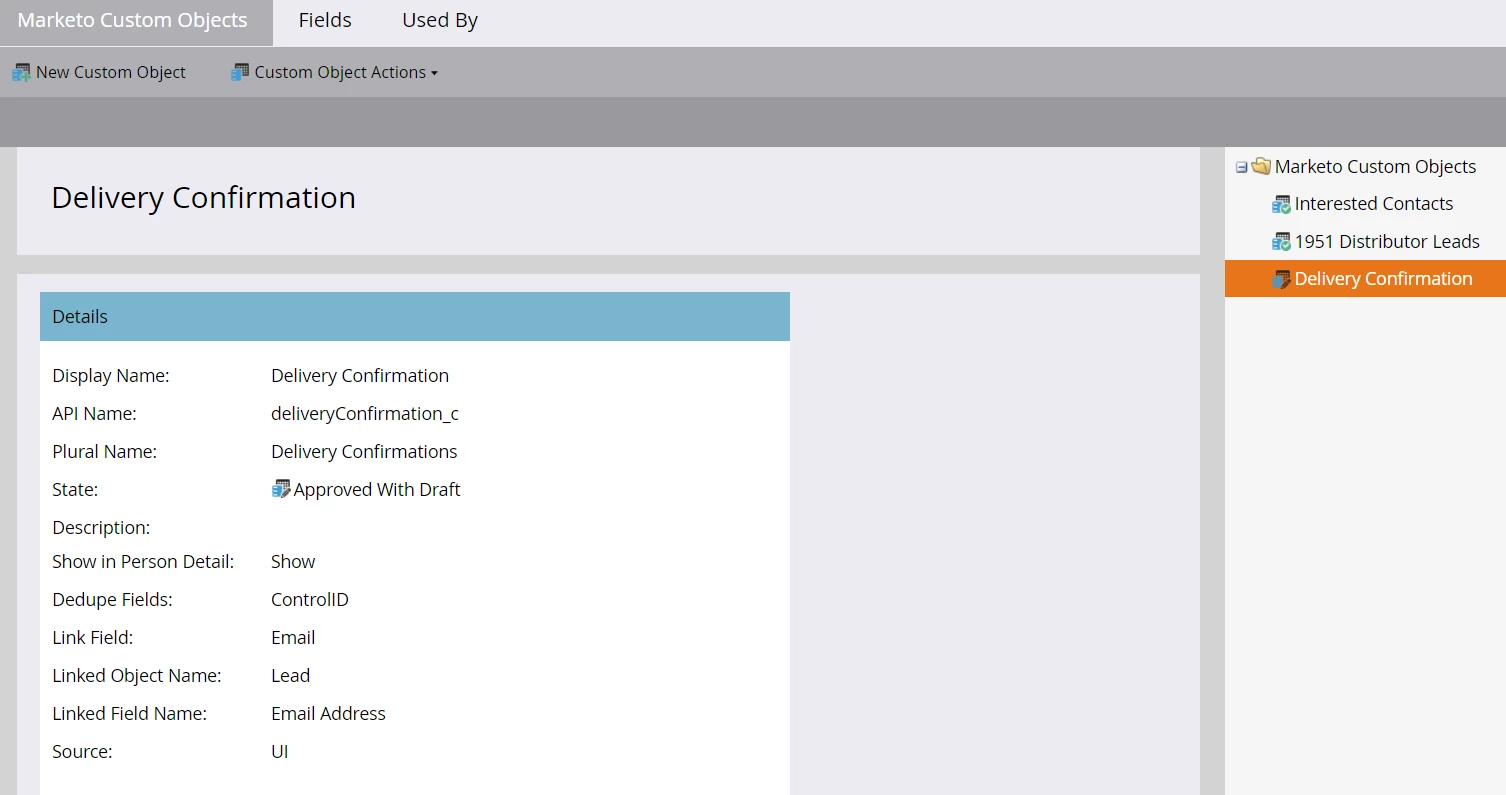Click the Marketo Custom Objects root node label
The image size is (1506, 795).
click(1375, 166)
